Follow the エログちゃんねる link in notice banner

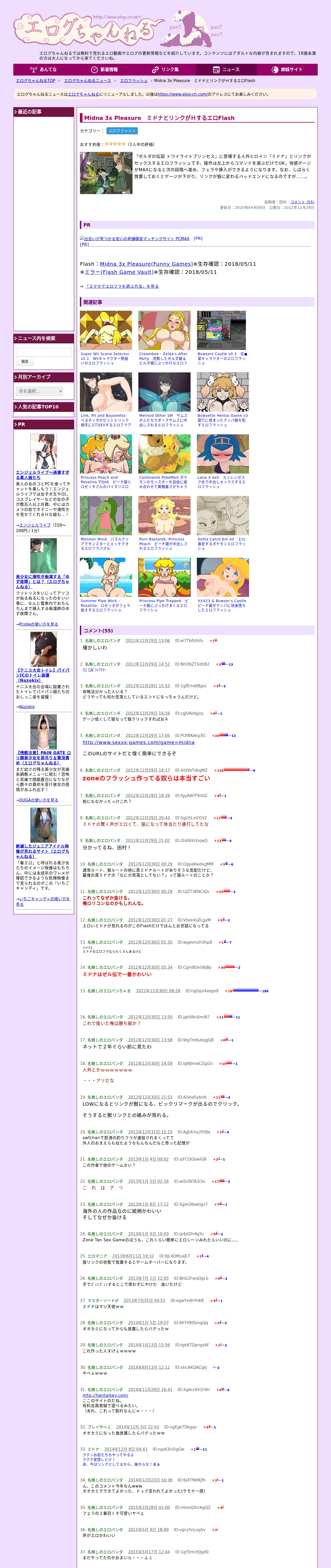pos(83,94)
